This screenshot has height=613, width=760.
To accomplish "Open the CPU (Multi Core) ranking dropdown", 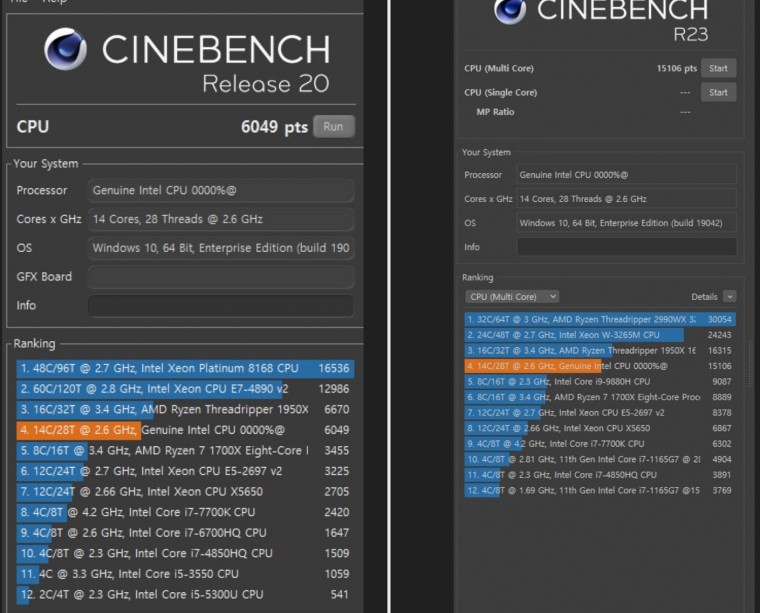I will point(512,297).
